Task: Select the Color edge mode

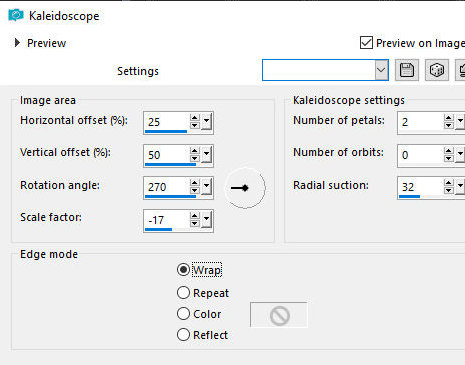Action: click(x=183, y=314)
